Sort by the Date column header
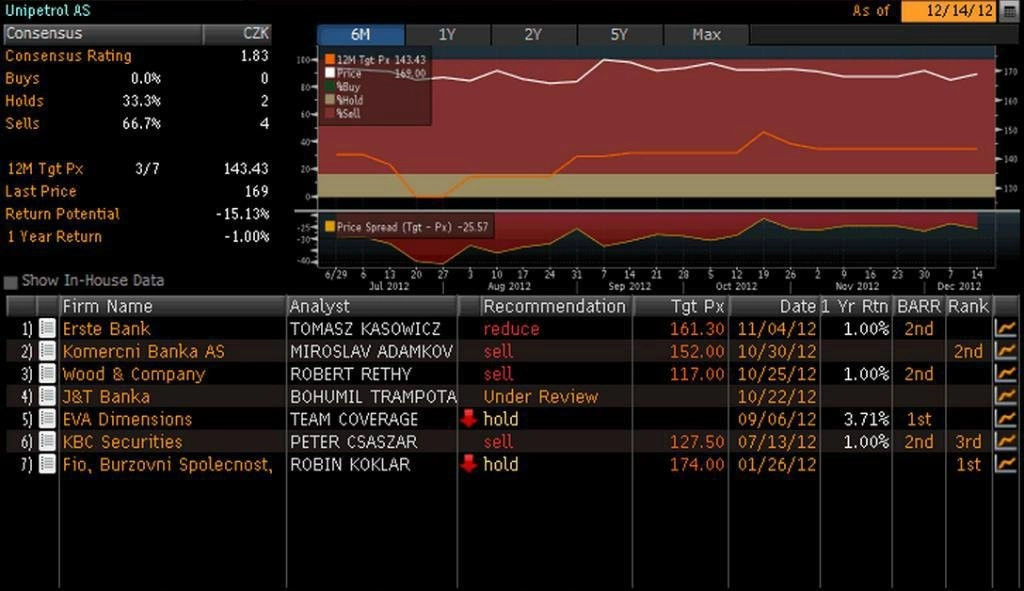The image size is (1024, 591). [774, 306]
